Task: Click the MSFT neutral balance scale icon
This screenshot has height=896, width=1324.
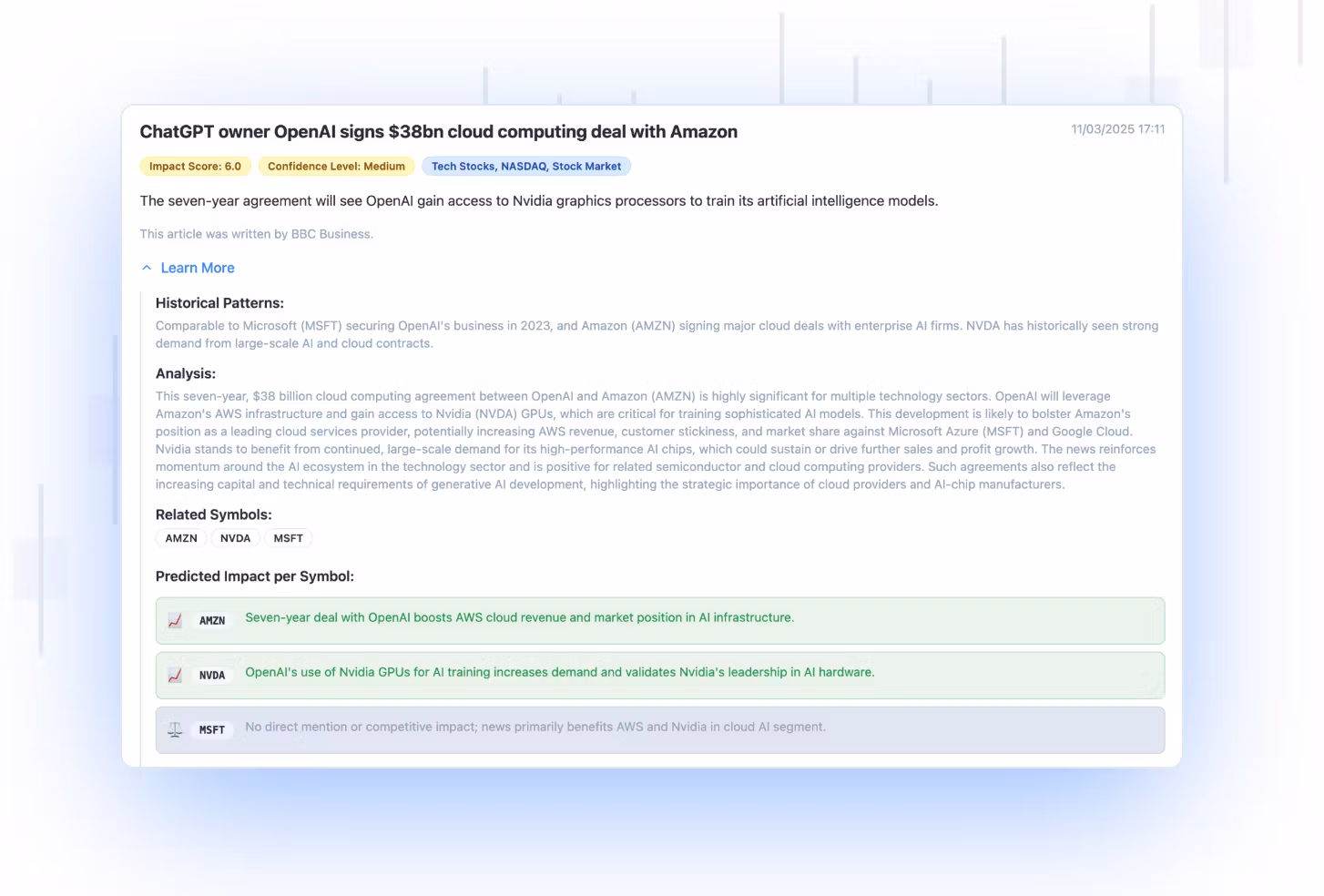Action: 175,730
